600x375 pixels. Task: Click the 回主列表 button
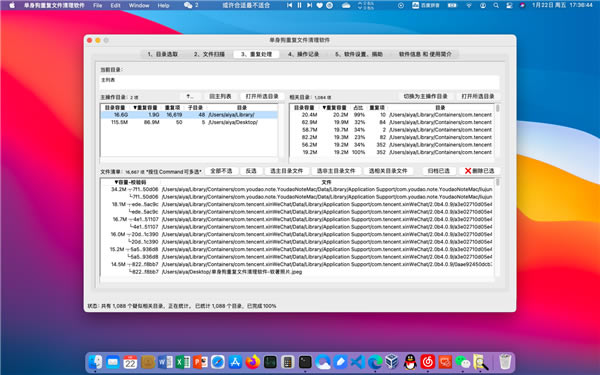[220, 96]
